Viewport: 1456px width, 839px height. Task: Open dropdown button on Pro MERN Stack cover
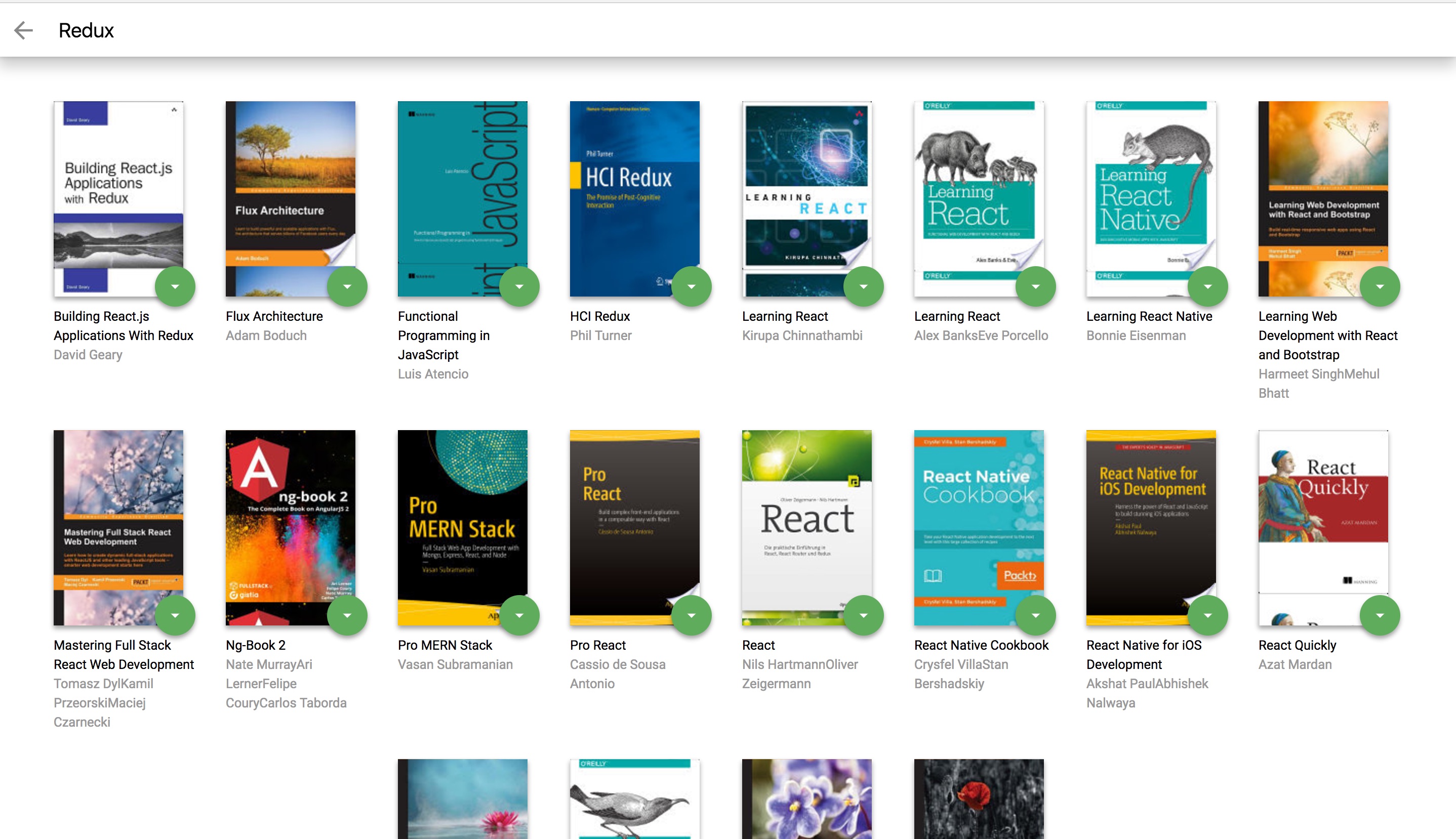[519, 615]
